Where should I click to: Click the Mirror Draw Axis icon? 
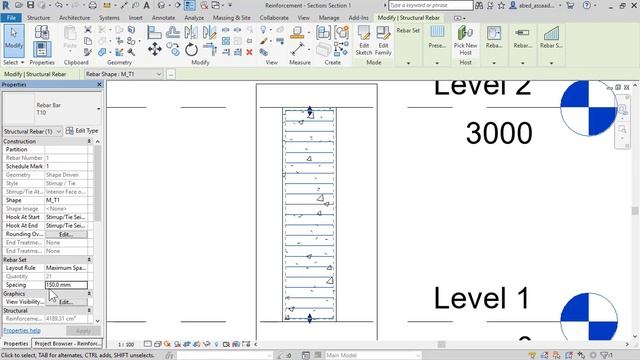pos(210,32)
